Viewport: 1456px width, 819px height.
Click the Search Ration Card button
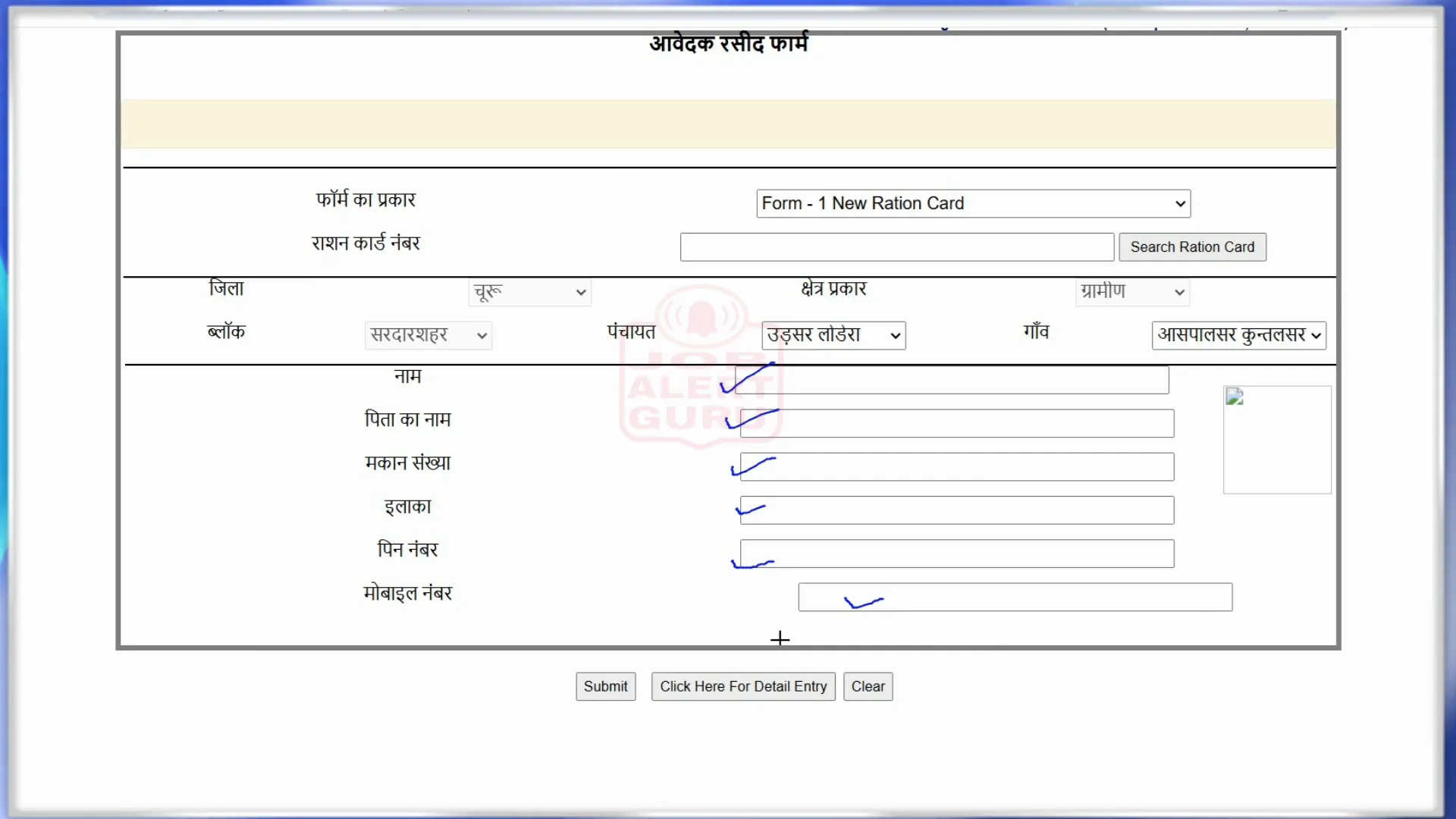(x=1192, y=247)
